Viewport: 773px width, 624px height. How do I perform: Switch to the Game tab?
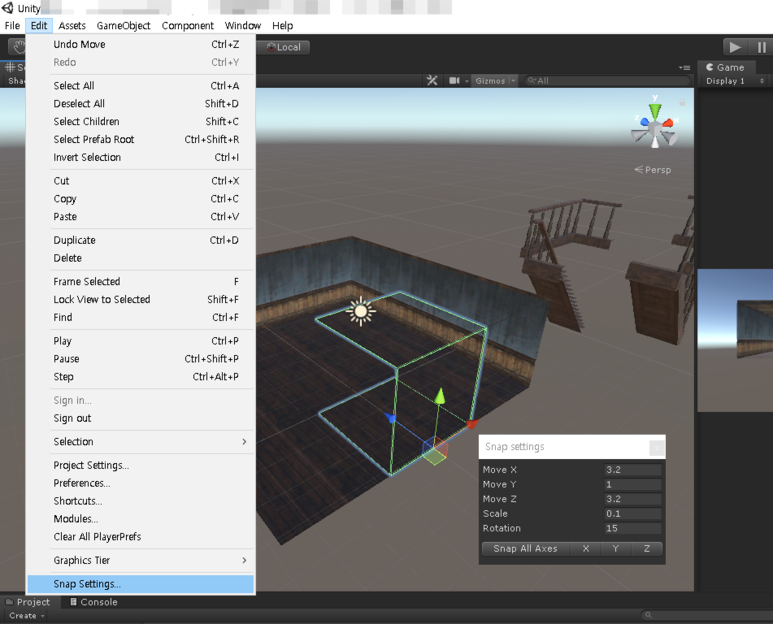click(724, 68)
